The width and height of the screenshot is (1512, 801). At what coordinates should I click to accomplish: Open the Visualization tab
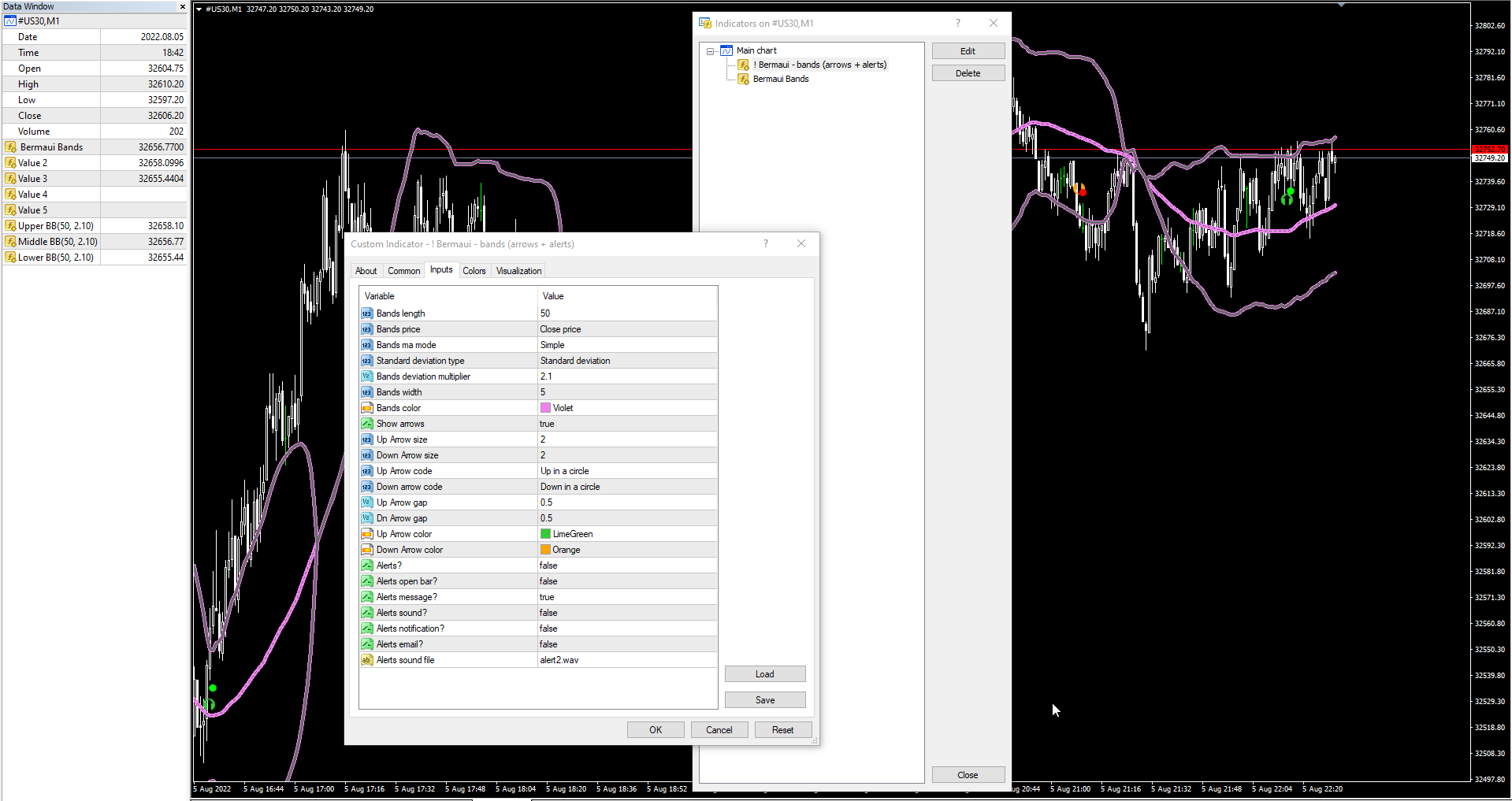pyautogui.click(x=518, y=271)
